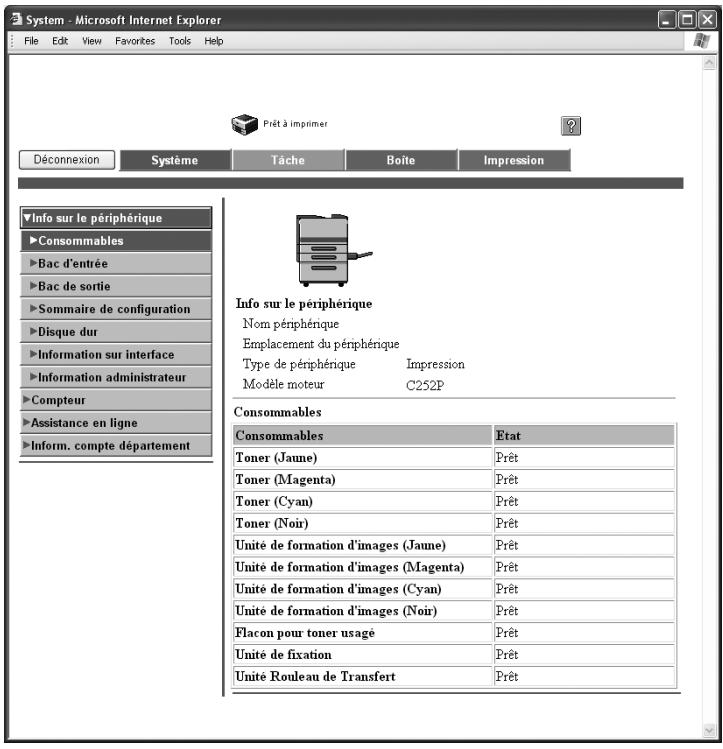Click the scrollbar down arrow
This screenshot has height=749, width=723.
(709, 730)
